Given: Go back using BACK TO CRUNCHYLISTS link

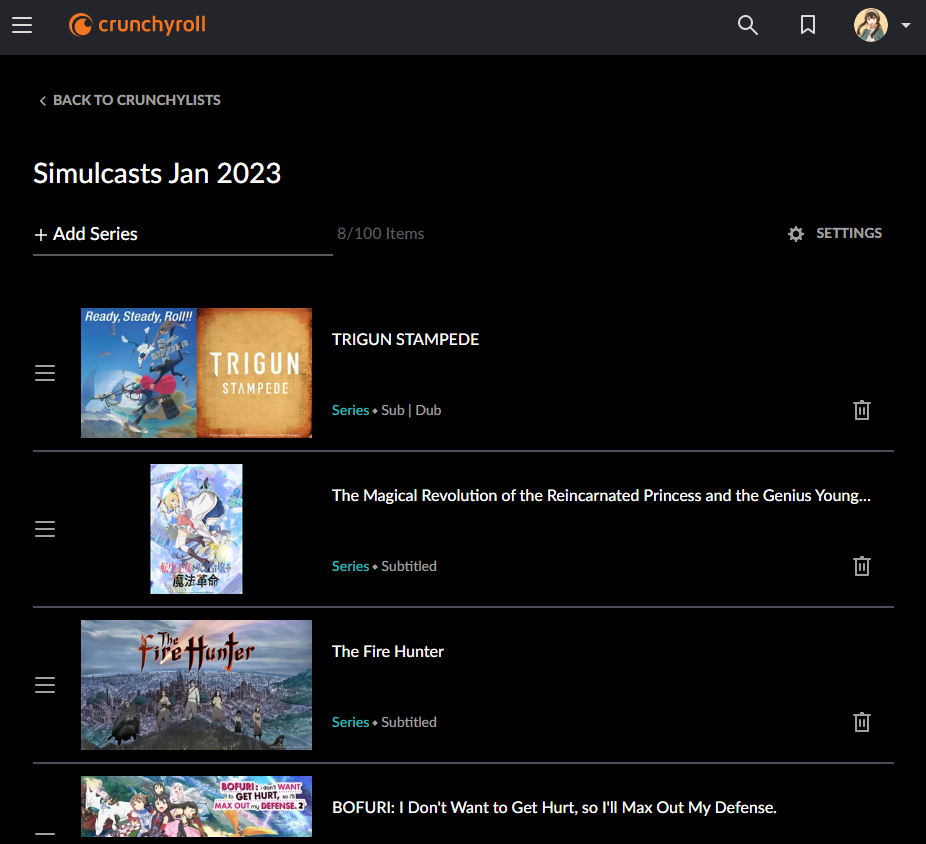Looking at the screenshot, I should (x=137, y=100).
